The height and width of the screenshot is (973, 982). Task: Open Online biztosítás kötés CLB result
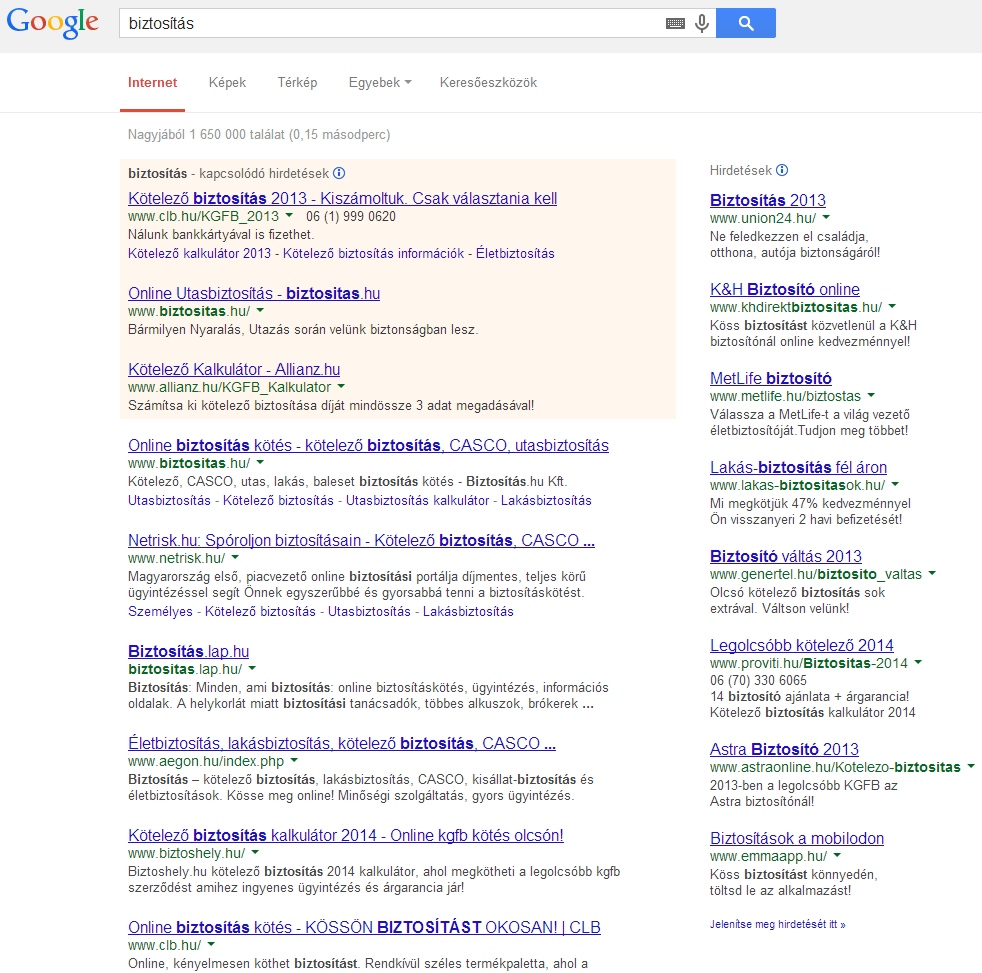364,928
